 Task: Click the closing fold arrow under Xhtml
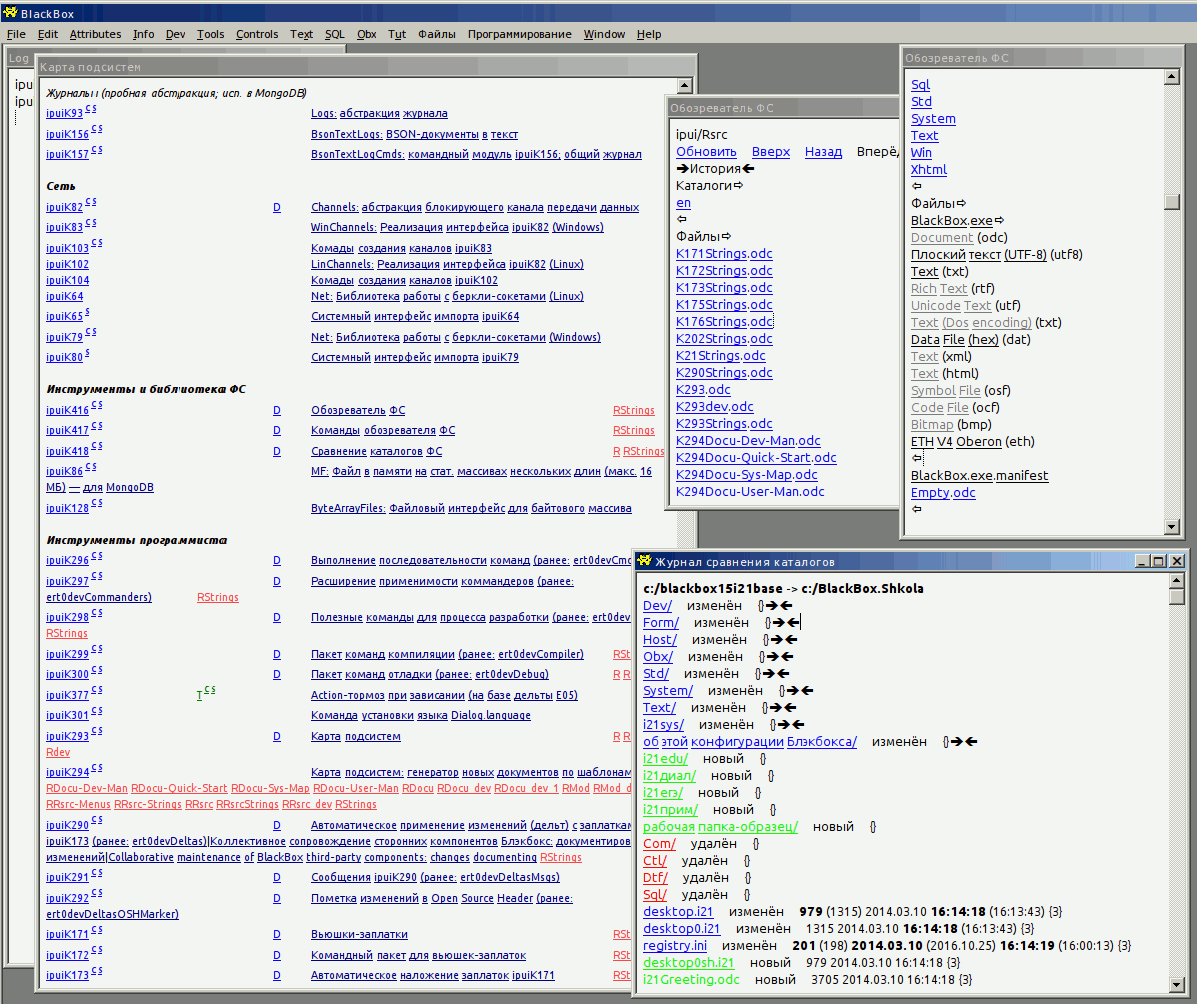click(x=917, y=187)
